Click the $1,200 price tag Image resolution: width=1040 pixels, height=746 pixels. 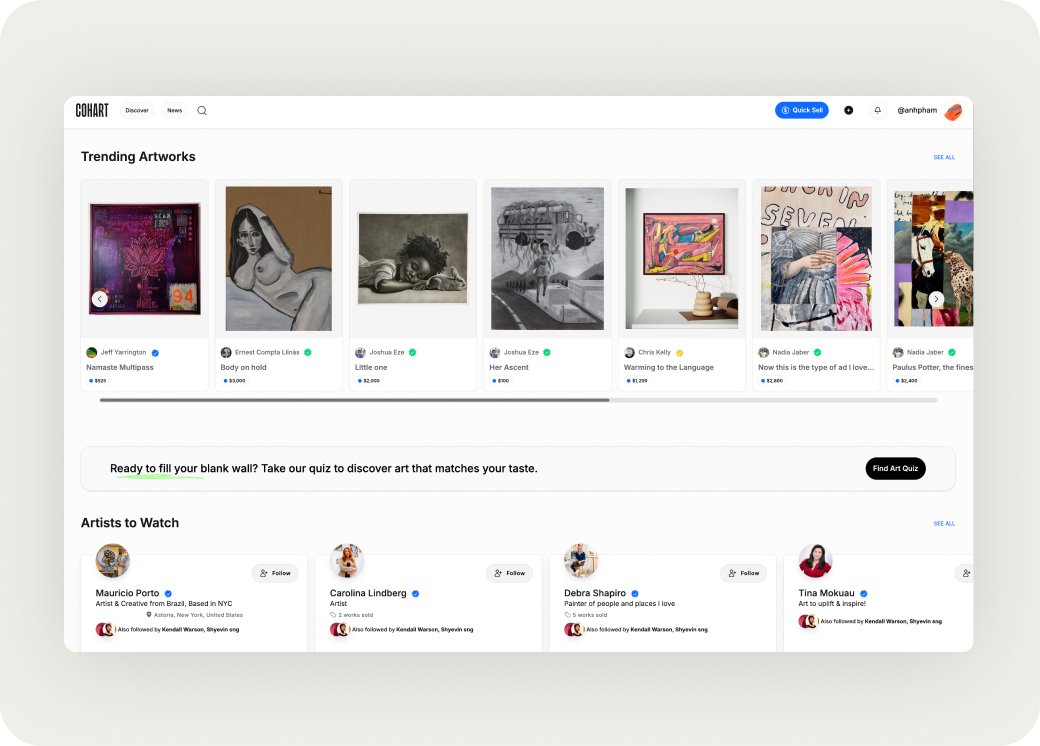tap(637, 381)
